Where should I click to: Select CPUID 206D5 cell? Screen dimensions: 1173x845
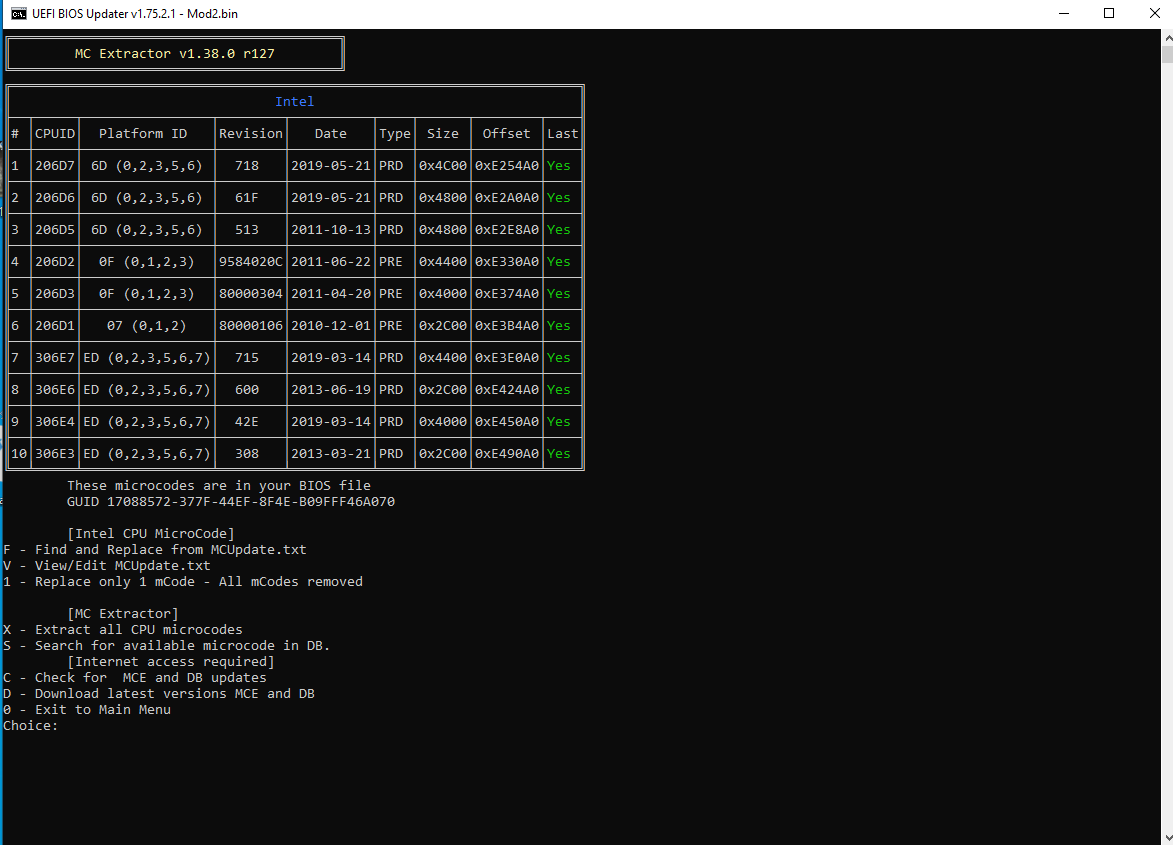(55, 230)
